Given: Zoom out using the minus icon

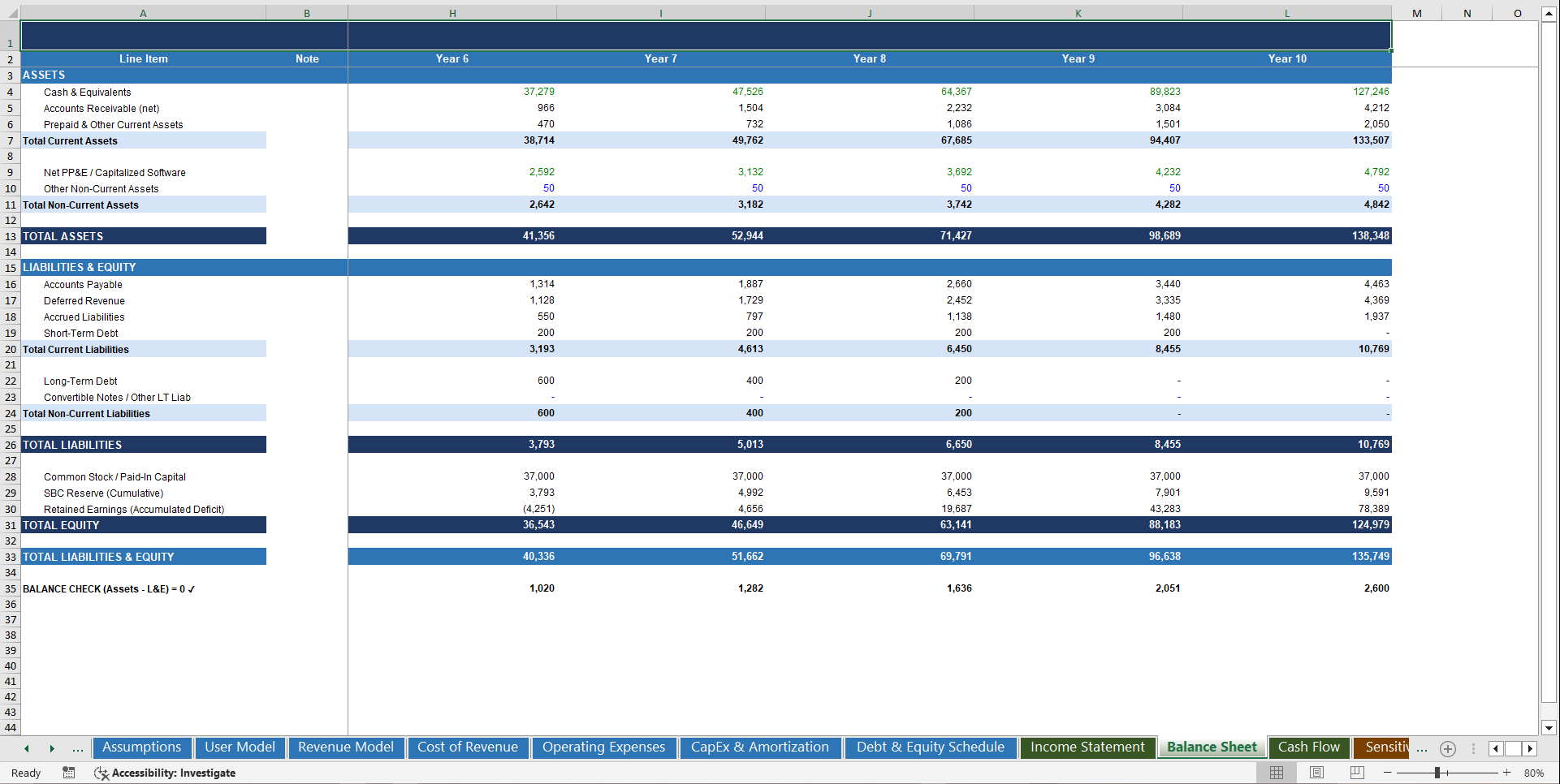Looking at the screenshot, I should tap(1388, 772).
